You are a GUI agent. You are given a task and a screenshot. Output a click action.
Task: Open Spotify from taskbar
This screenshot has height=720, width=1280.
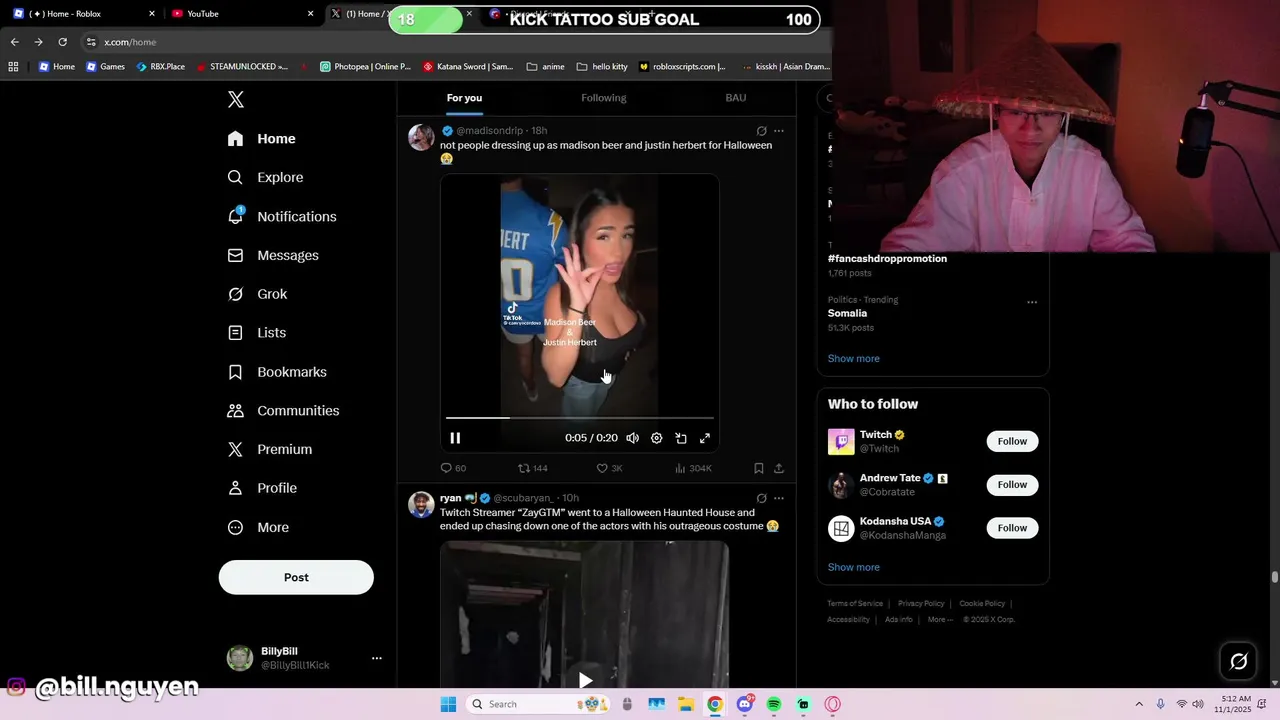pos(774,704)
